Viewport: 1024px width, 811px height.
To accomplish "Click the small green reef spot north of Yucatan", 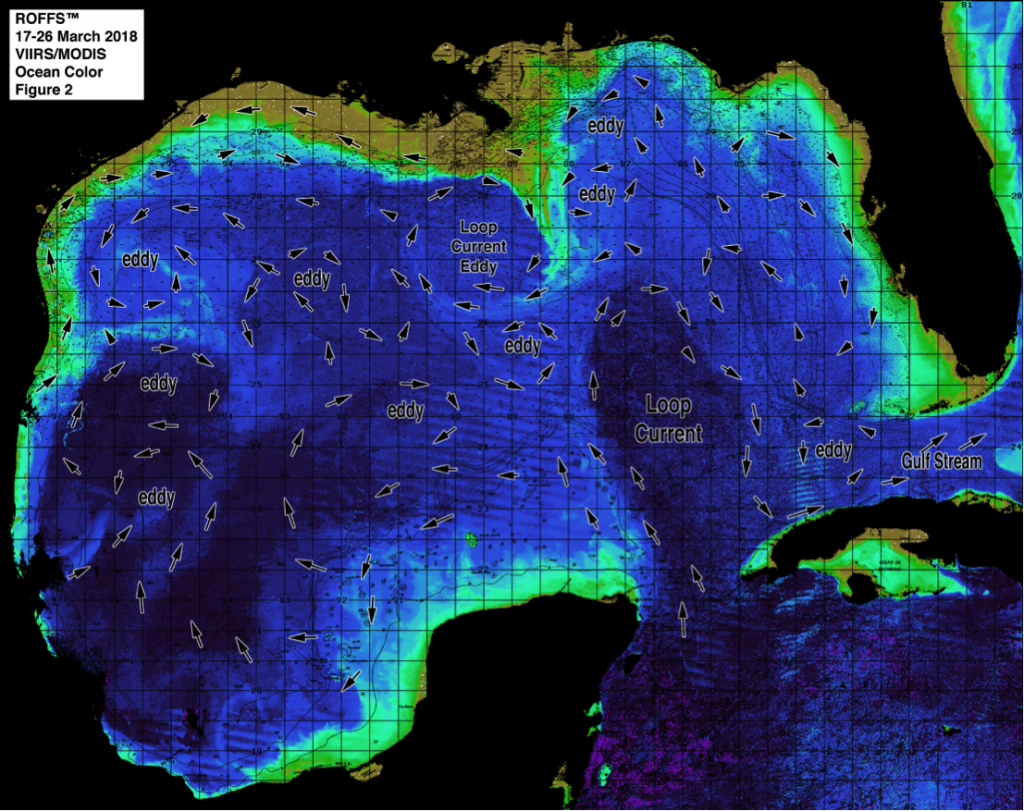I will point(469,541).
